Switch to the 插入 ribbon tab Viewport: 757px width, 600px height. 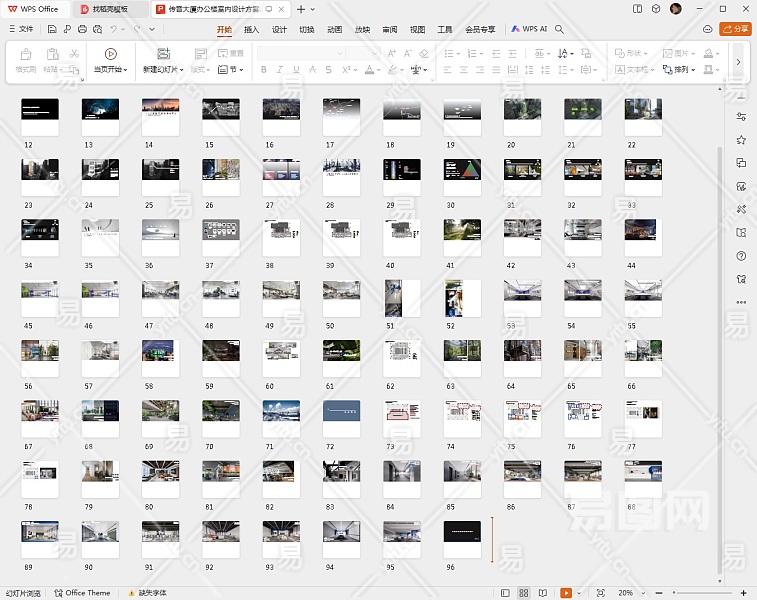tap(252, 29)
